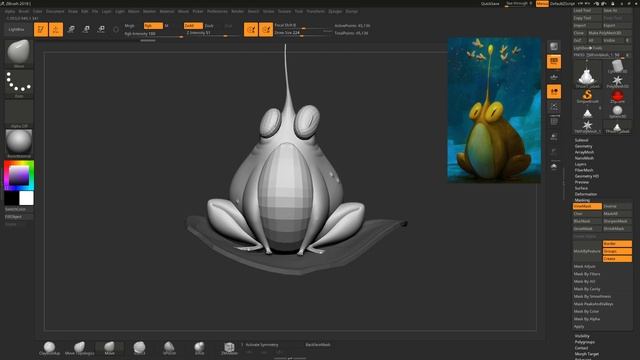
Task: Activate the Draw mode icon beside Edit
Action: (x=56, y=29)
